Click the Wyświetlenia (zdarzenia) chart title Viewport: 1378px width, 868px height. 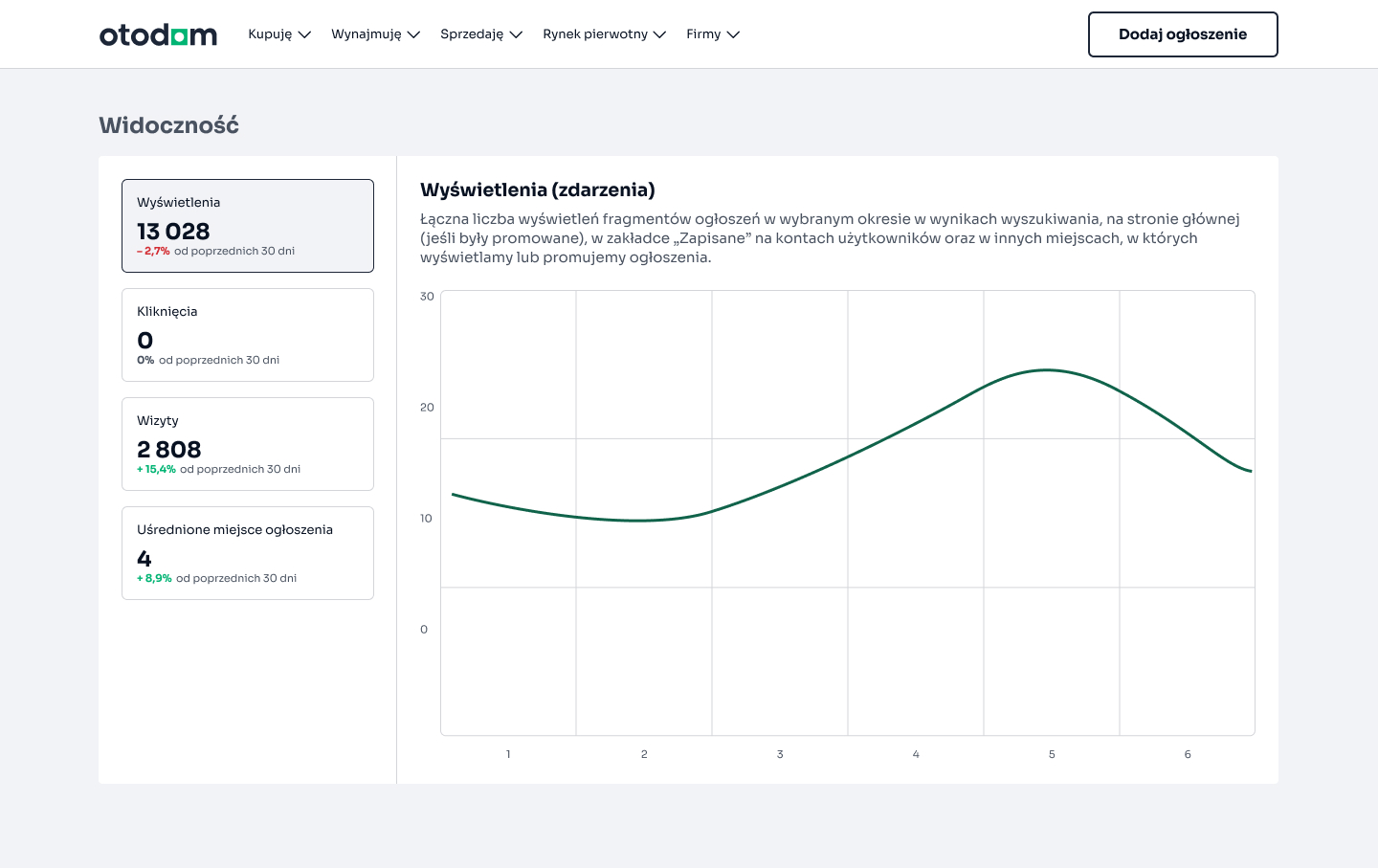[538, 189]
